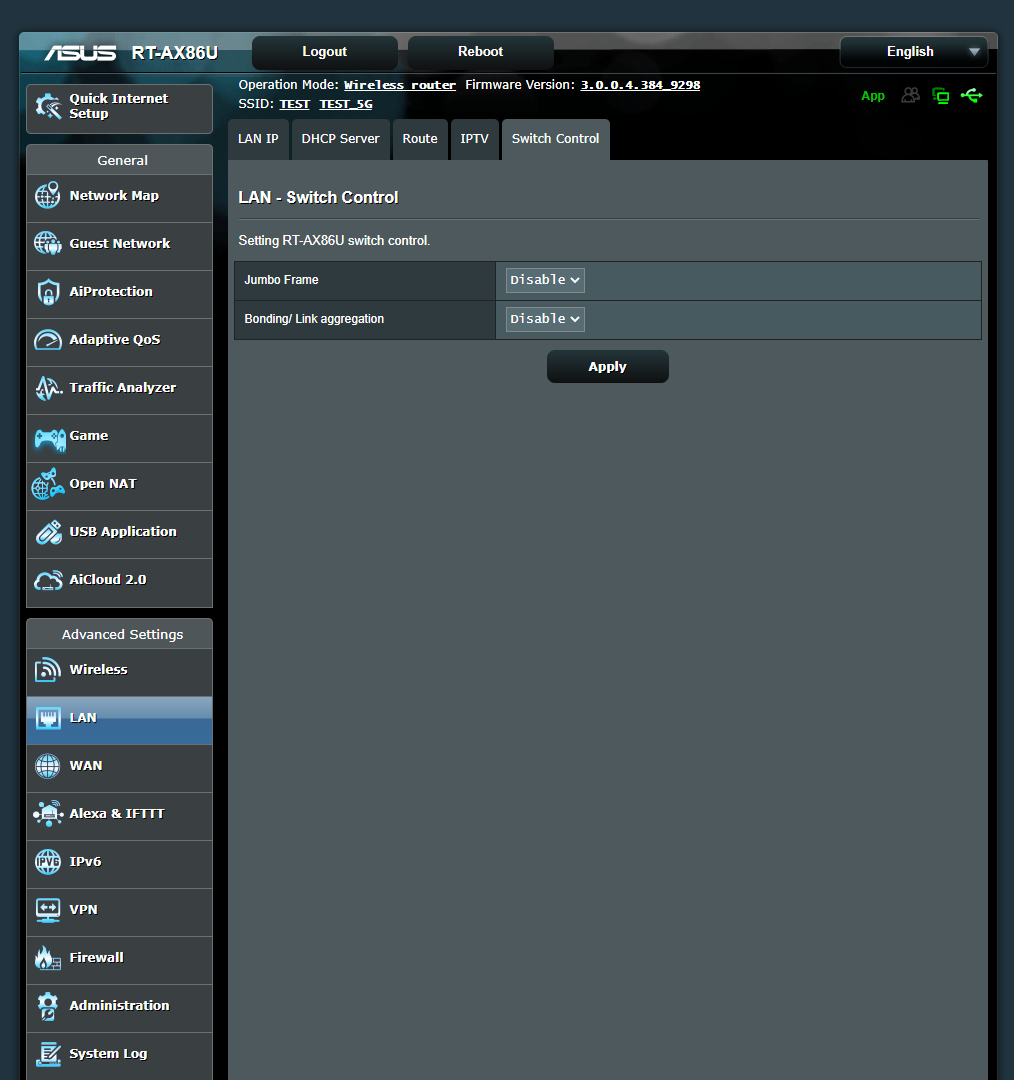This screenshot has width=1014, height=1080.
Task: Go to WAN settings
Action: click(119, 769)
